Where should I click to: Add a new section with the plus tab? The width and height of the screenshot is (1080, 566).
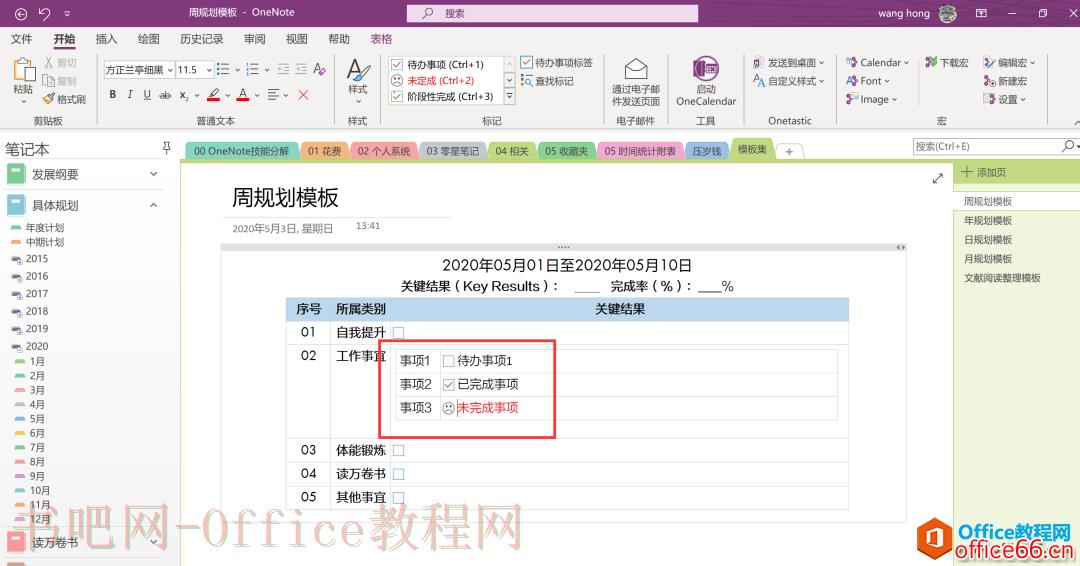[x=789, y=151]
